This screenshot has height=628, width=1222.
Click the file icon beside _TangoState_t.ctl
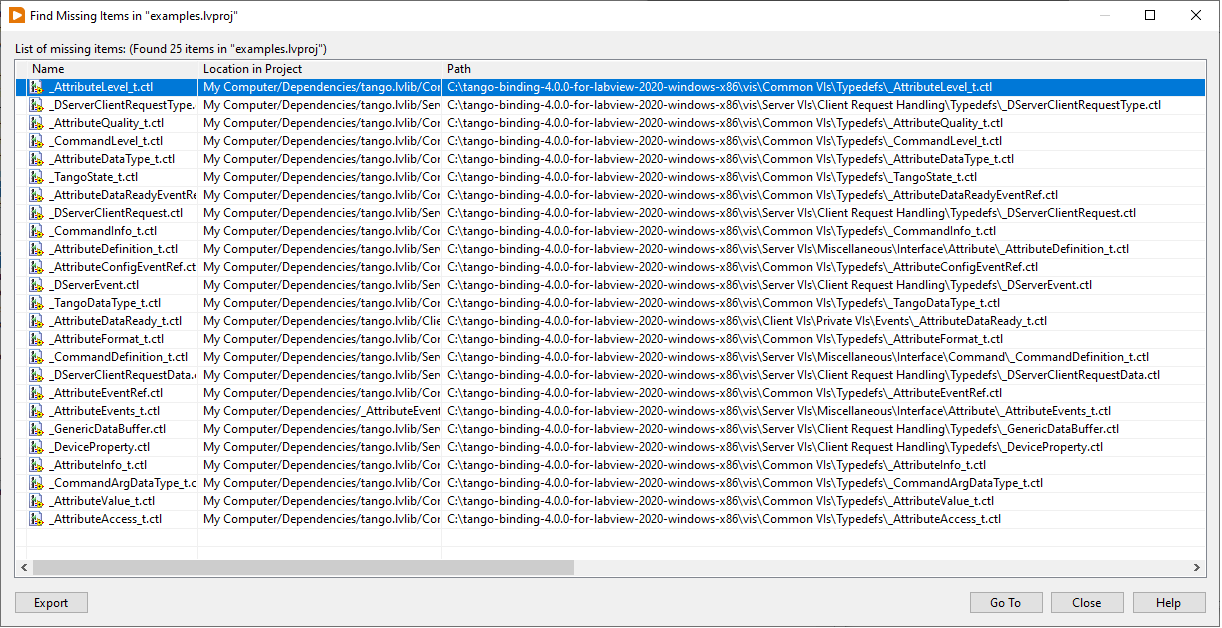point(36,177)
